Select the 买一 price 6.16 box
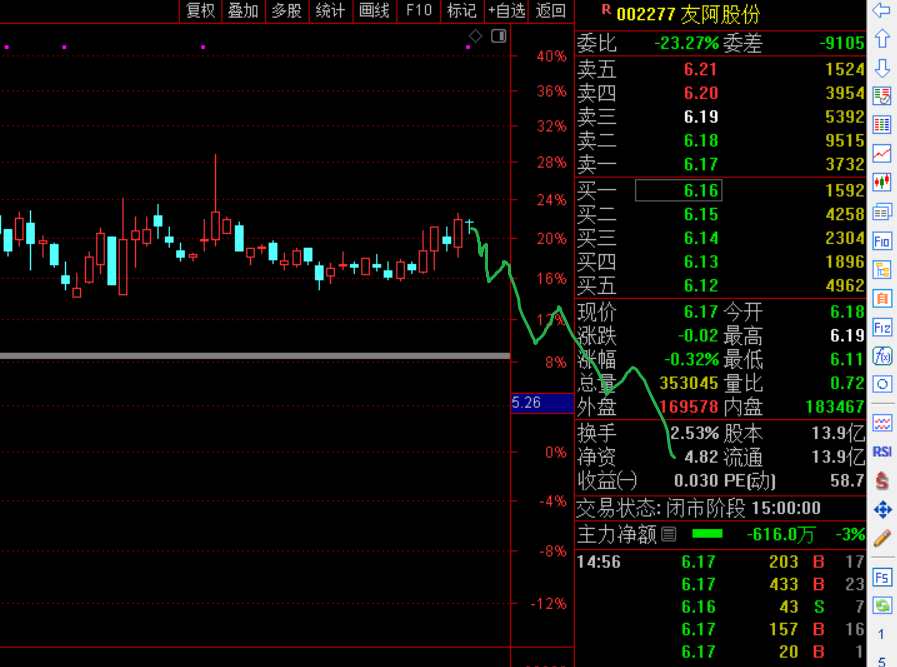This screenshot has width=897, height=667. (678, 190)
